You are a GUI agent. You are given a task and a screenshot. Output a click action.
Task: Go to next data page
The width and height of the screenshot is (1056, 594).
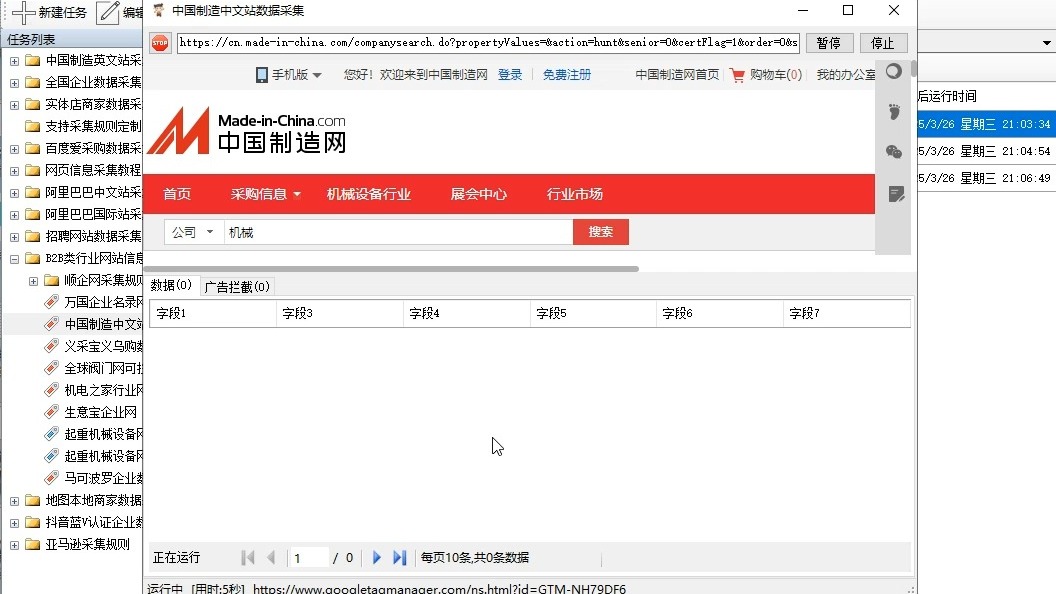click(376, 558)
